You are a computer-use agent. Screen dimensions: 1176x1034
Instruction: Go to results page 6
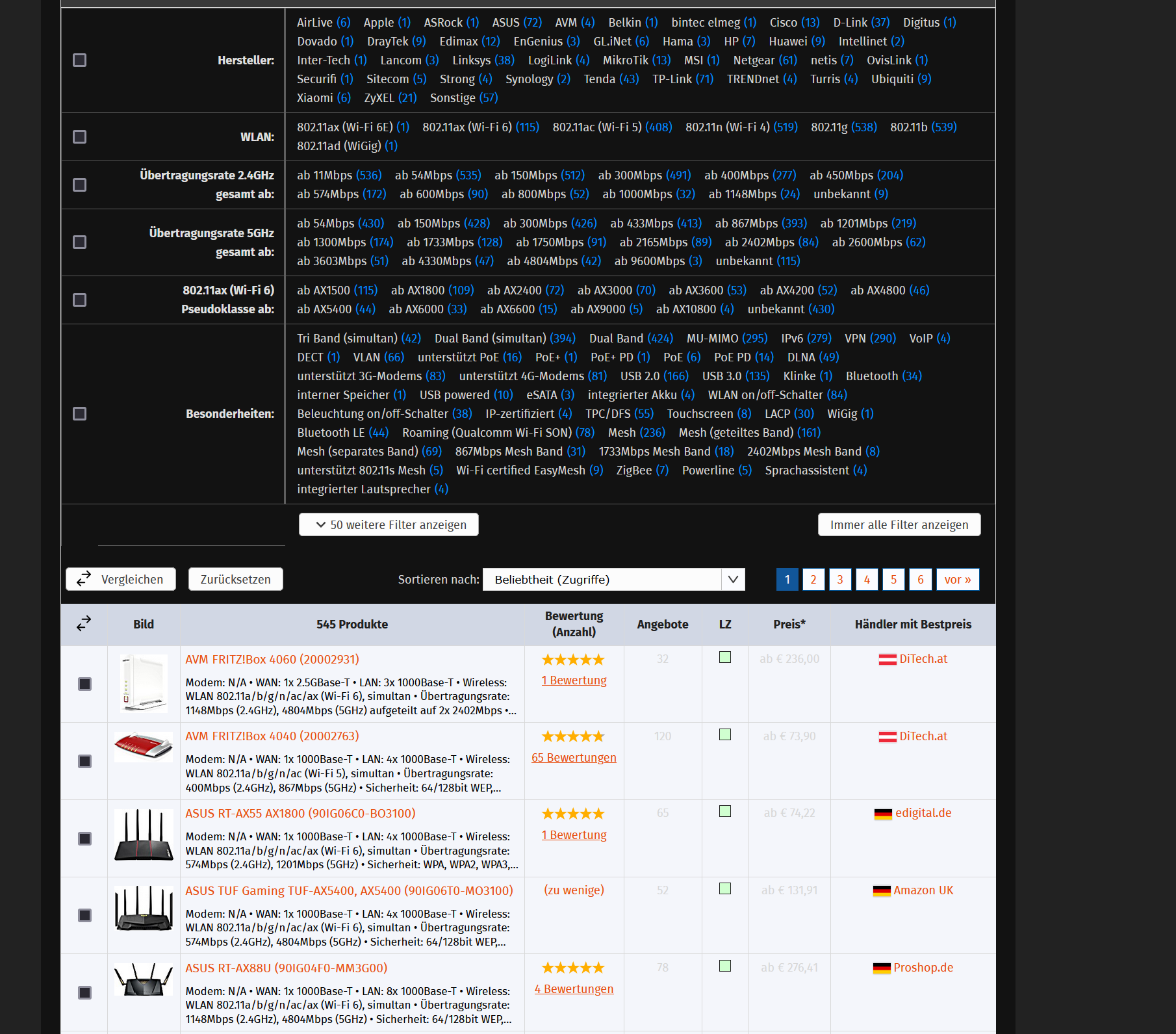pos(920,579)
